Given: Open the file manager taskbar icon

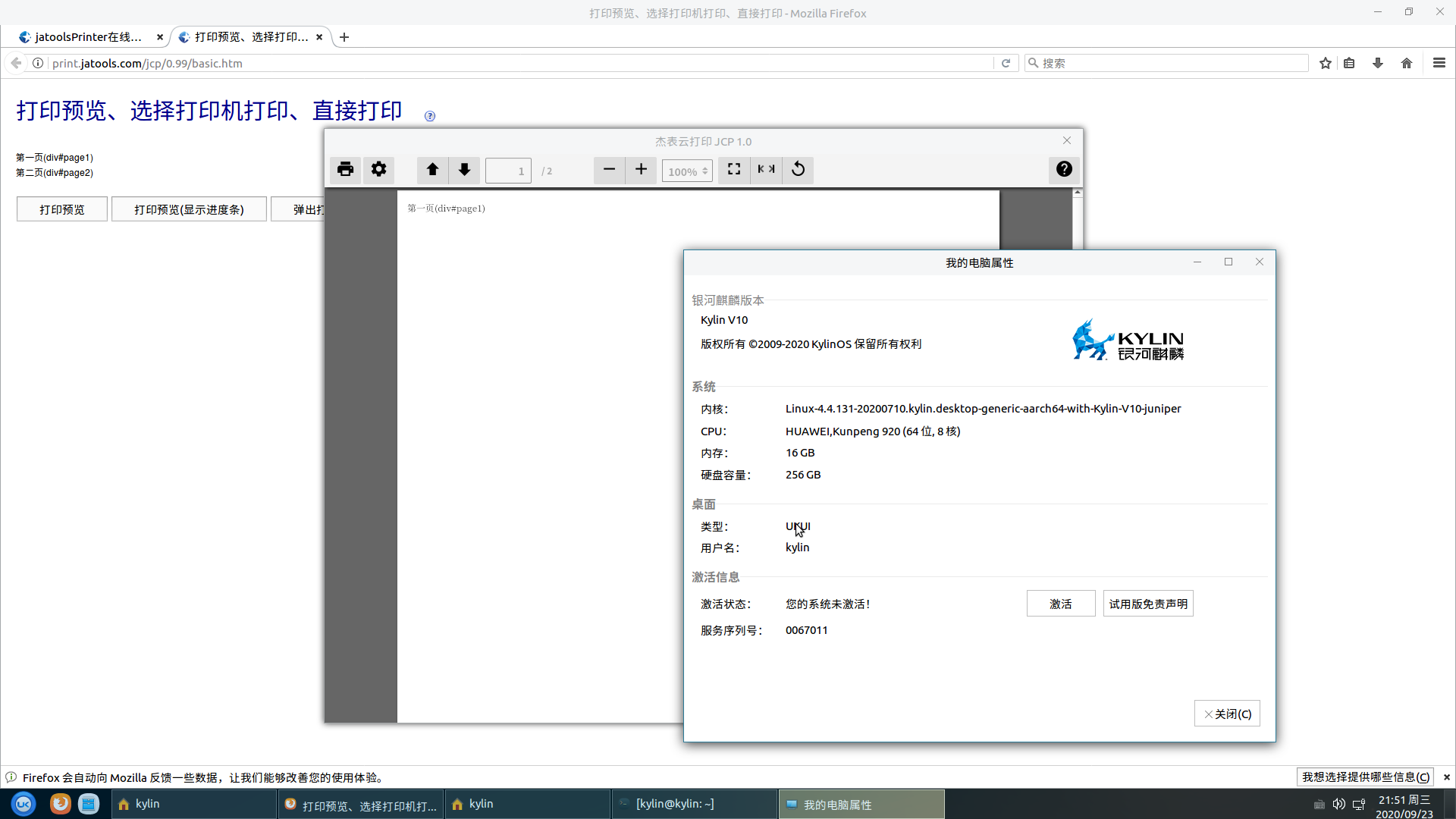Looking at the screenshot, I should point(89,804).
